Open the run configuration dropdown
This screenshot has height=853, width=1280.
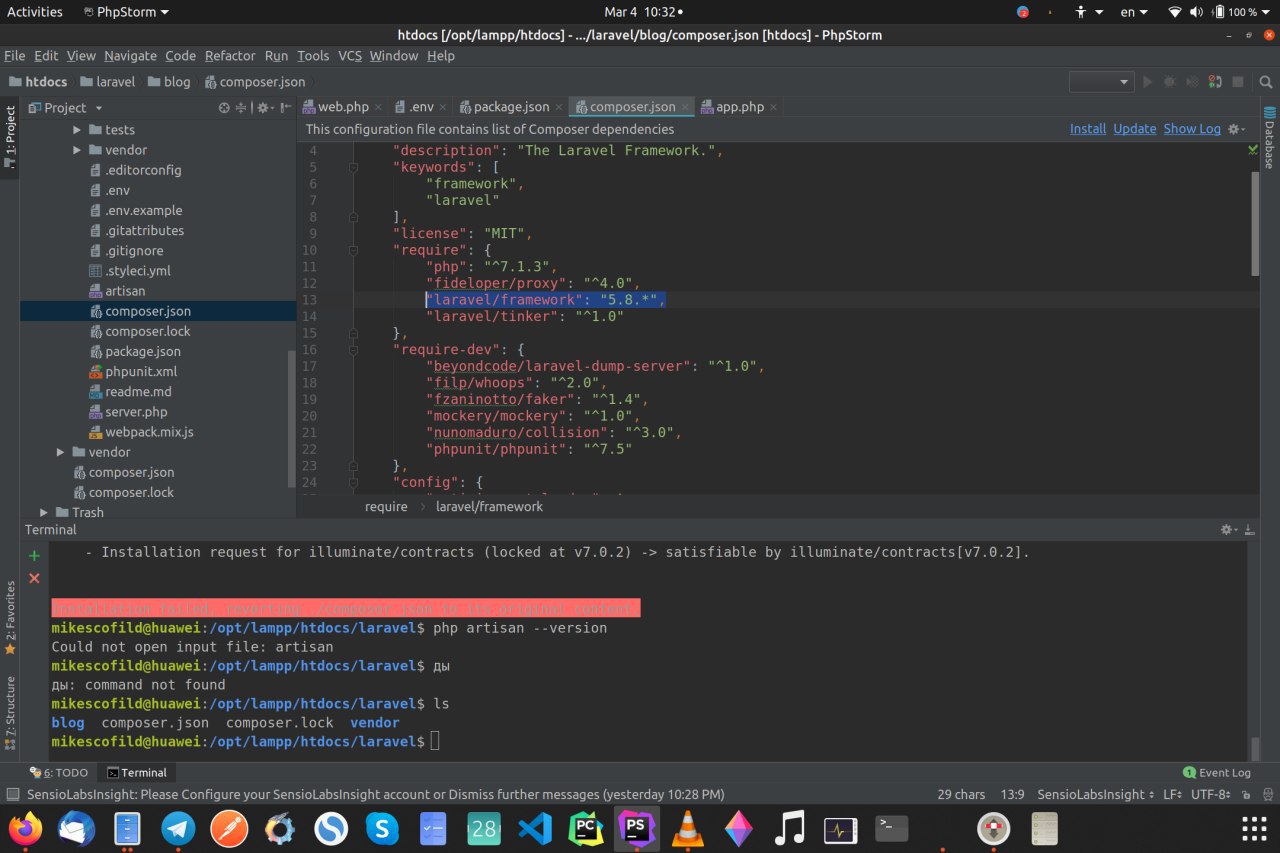point(1101,82)
